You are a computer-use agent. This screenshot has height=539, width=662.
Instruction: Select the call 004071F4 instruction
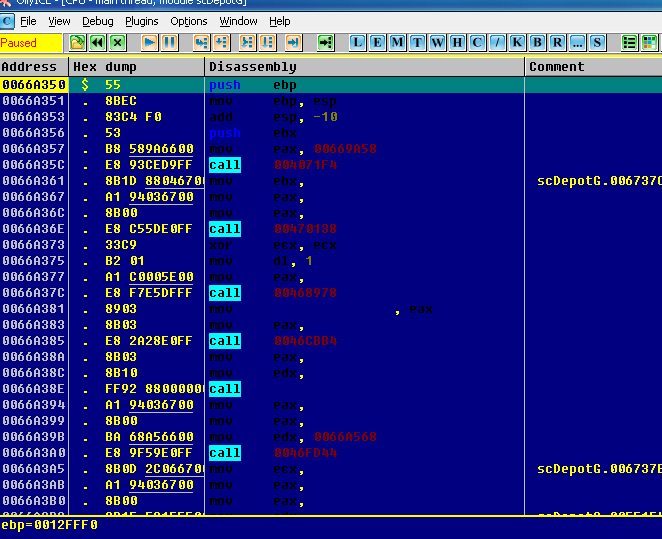(273, 165)
